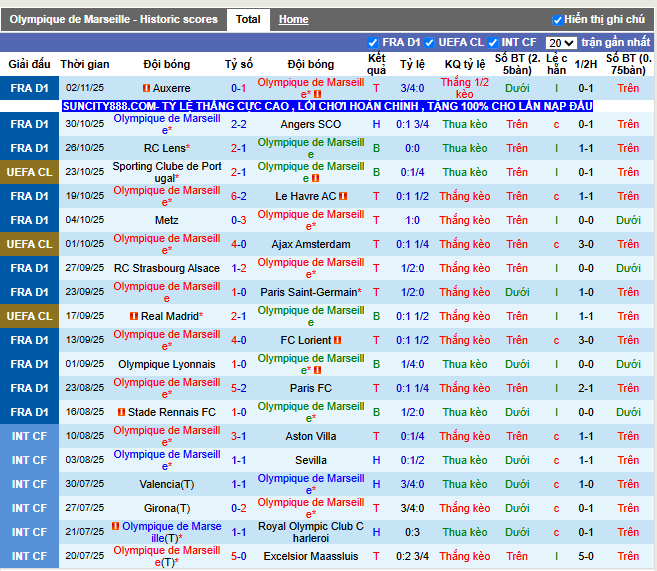Select the 6-2 score on 19/10/25
The image size is (657, 571).
(238, 196)
